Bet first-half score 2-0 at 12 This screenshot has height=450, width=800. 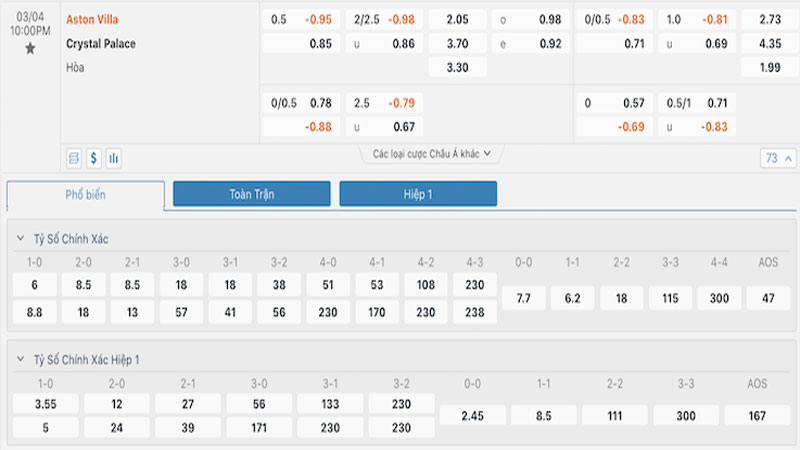[117, 404]
